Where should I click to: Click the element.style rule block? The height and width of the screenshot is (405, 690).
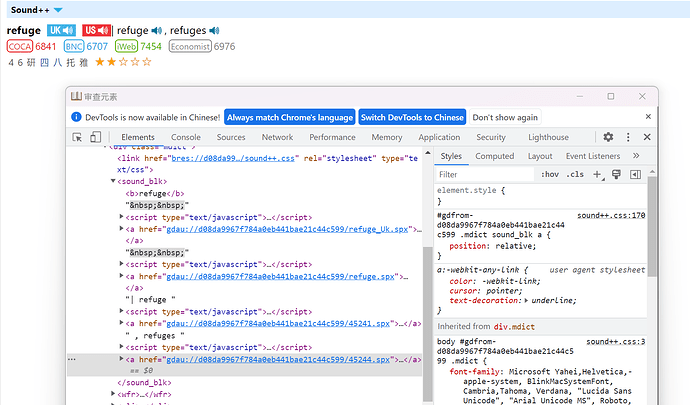(540, 195)
